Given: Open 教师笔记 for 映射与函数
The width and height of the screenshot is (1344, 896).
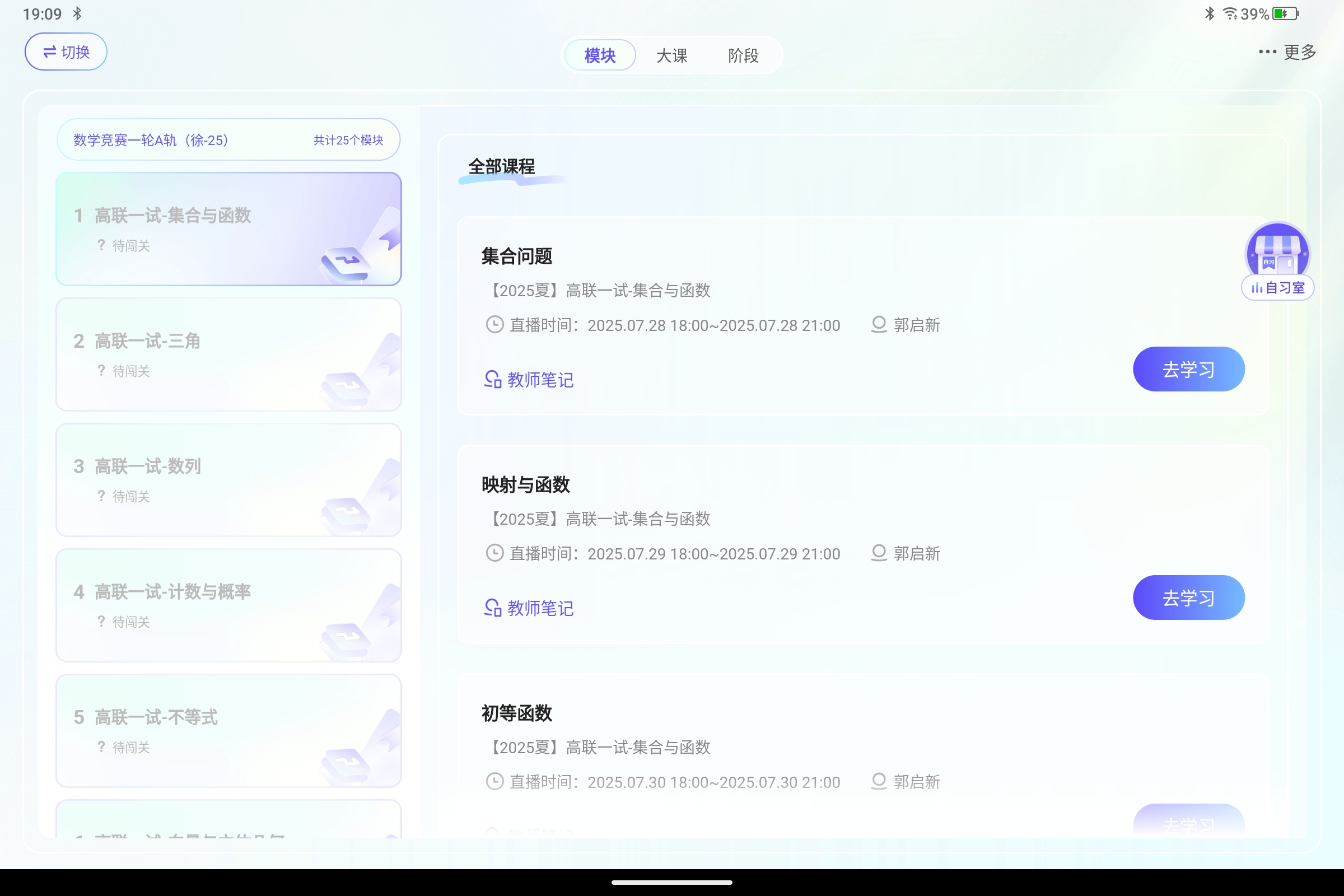Looking at the screenshot, I should click(x=529, y=608).
